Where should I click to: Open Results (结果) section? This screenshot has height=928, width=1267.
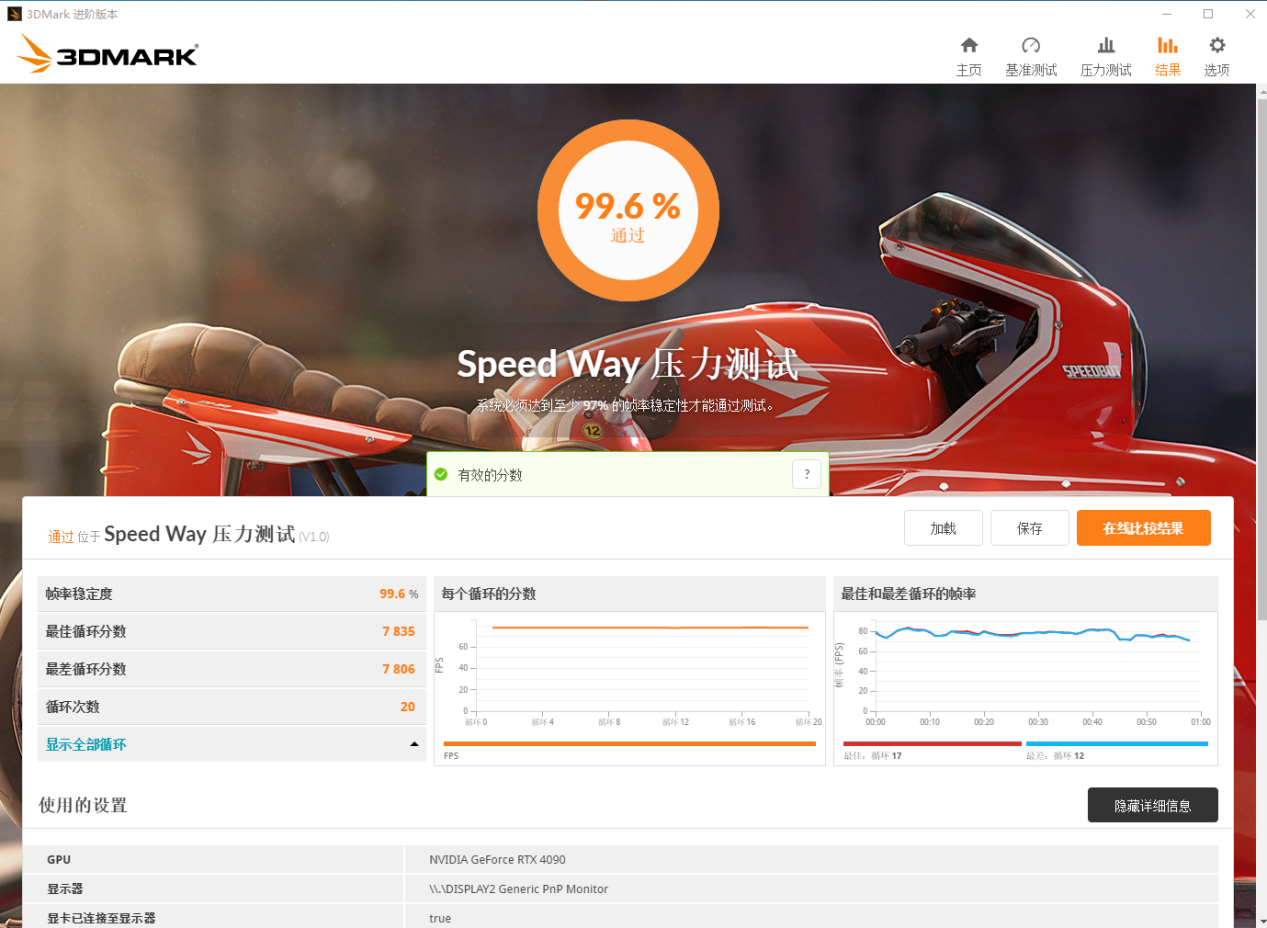(x=1168, y=57)
